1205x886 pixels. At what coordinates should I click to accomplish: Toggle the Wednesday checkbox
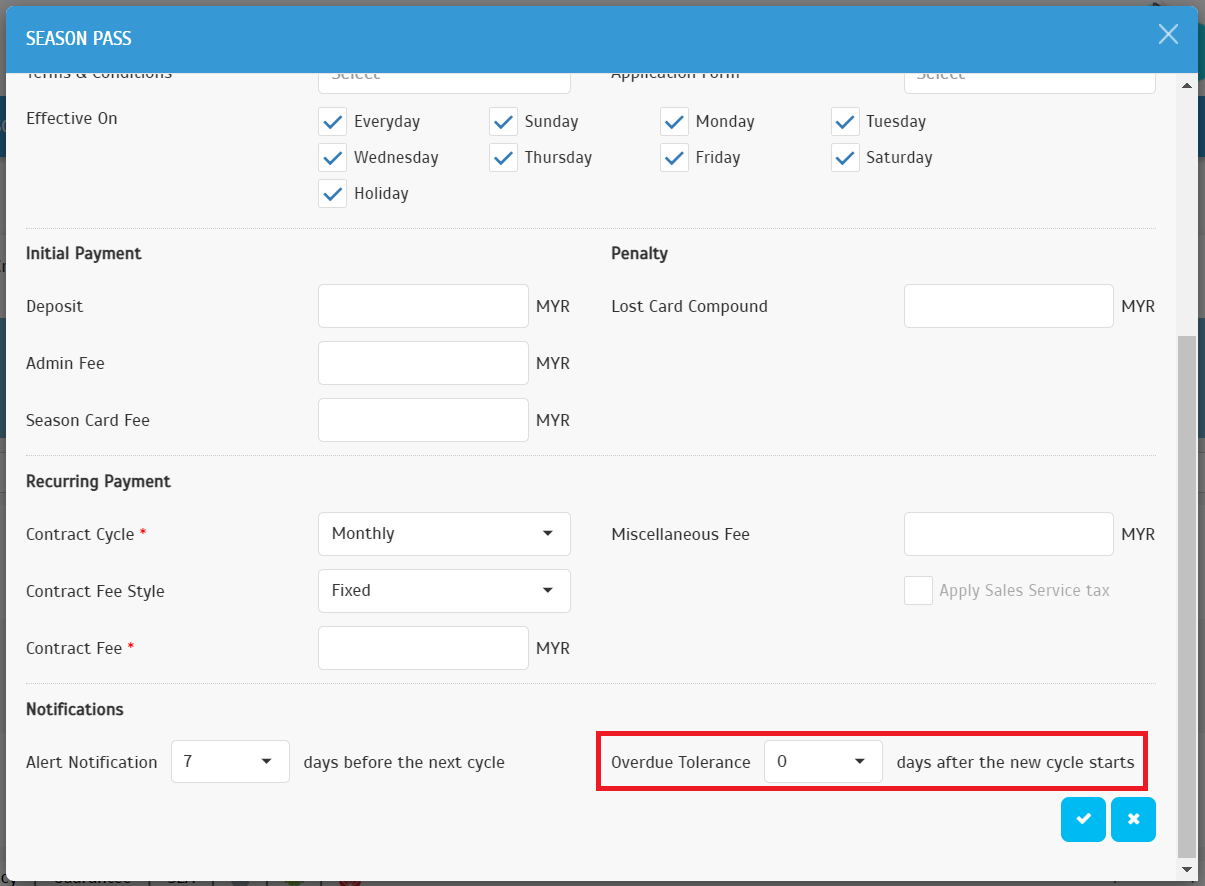pos(332,158)
